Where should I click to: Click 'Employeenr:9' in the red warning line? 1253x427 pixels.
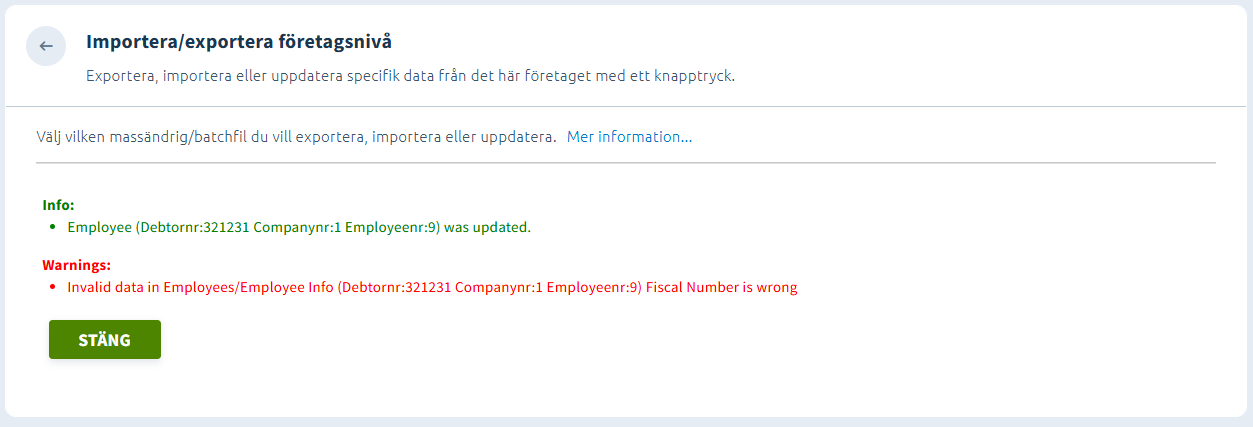click(592, 287)
